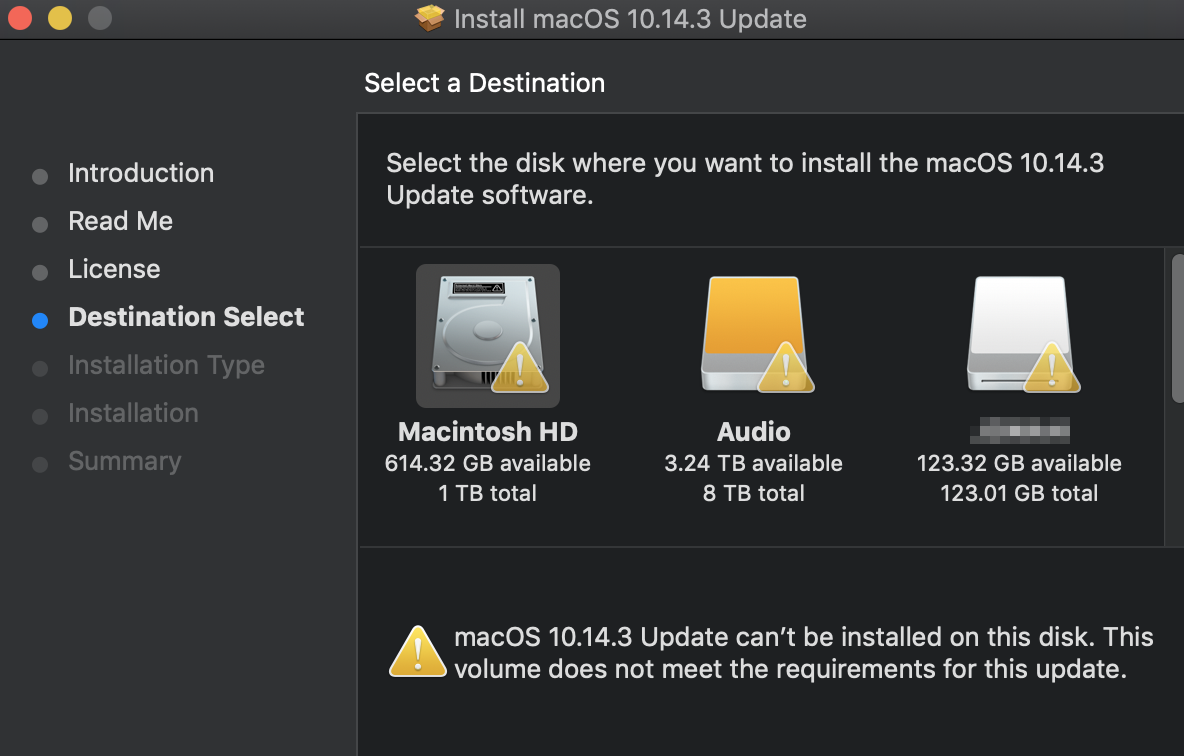The image size is (1184, 756).
Task: Go to the Introduction step
Action: (140, 173)
